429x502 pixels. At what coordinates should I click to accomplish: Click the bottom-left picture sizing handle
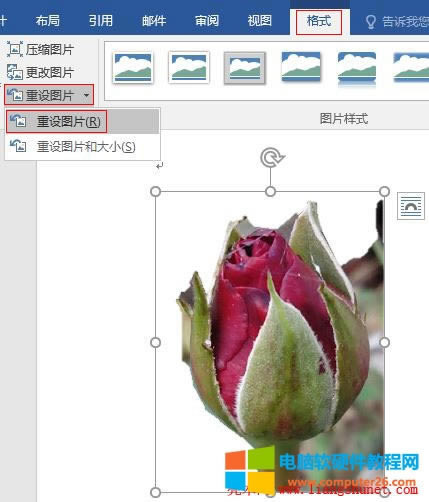coord(156,492)
